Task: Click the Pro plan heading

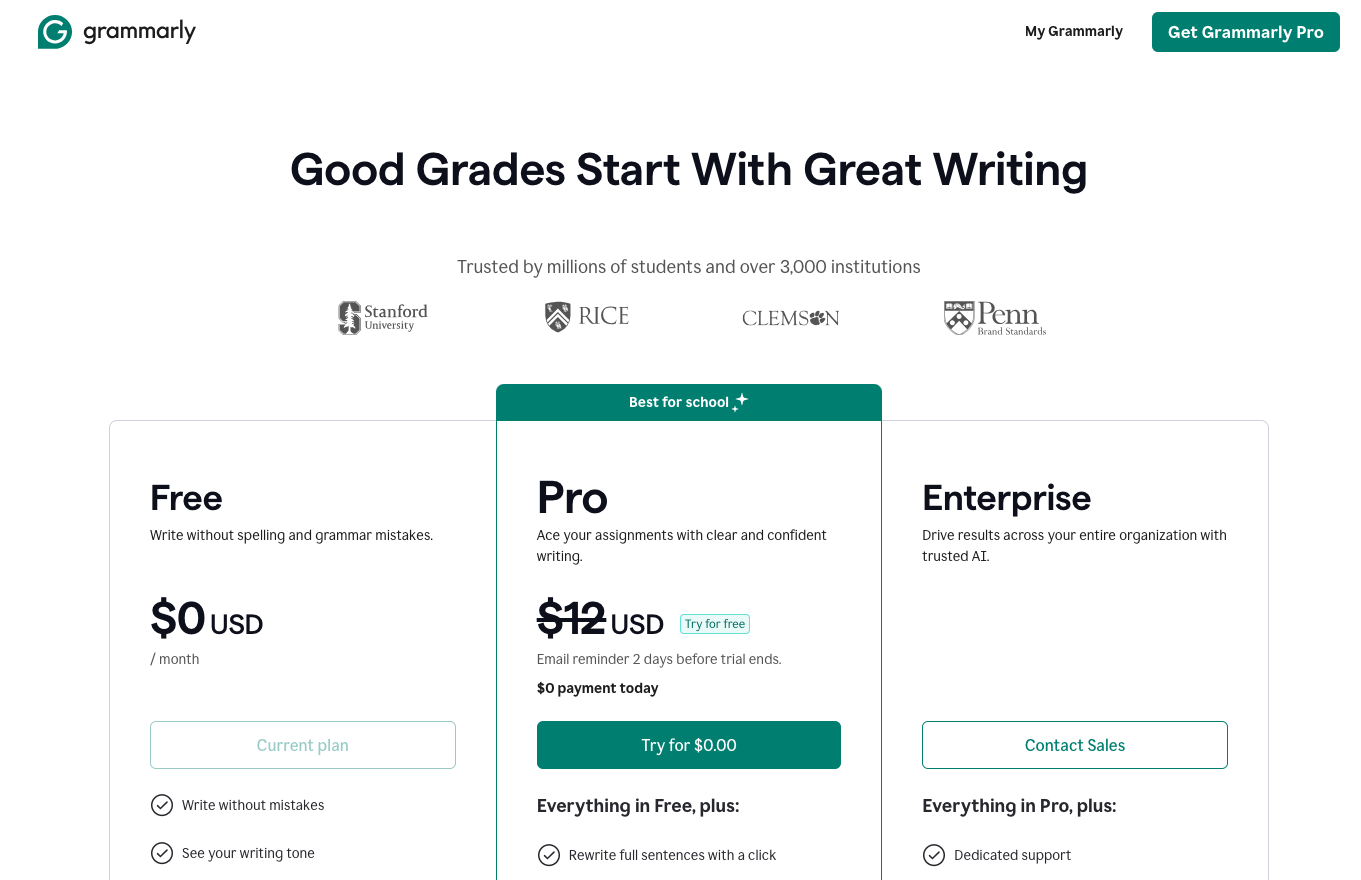Action: click(x=572, y=497)
